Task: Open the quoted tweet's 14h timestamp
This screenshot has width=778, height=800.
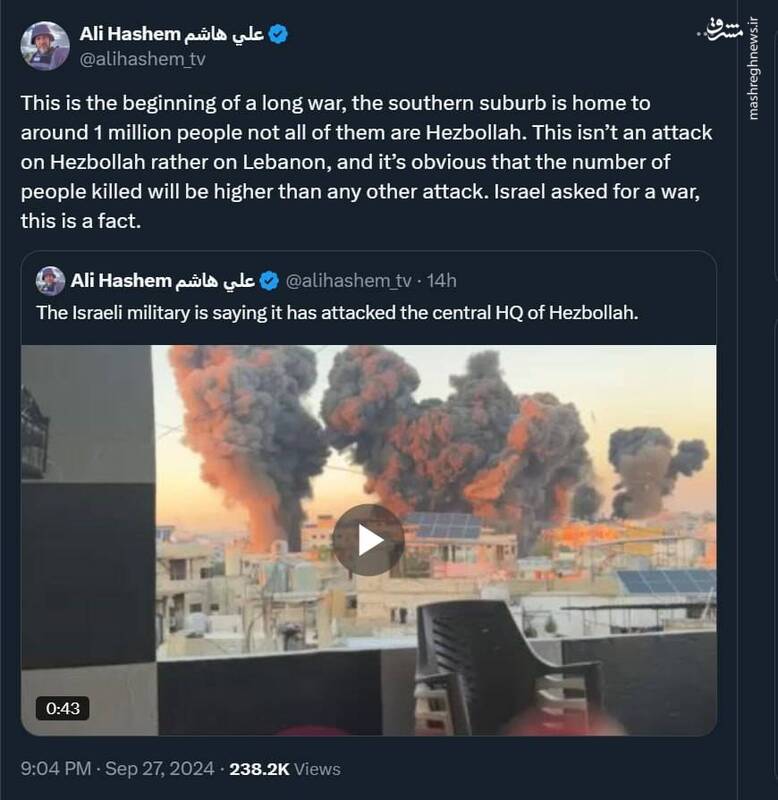Action: (440, 279)
